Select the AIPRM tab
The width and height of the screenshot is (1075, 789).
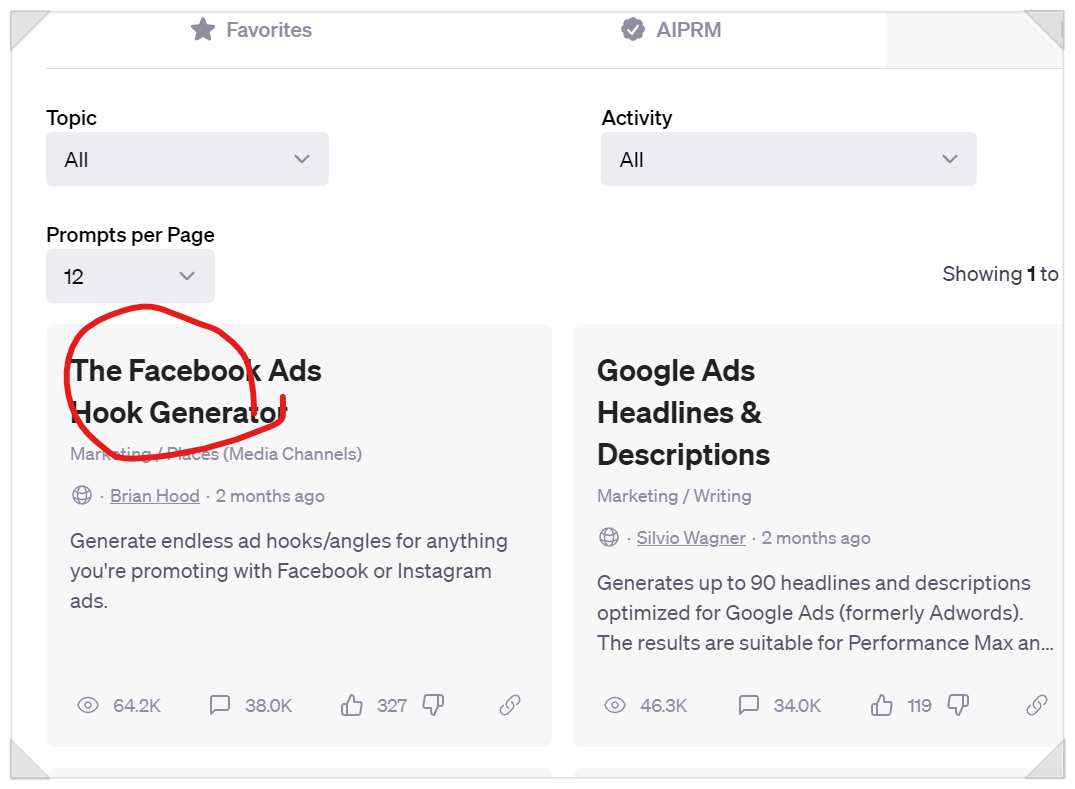(671, 30)
